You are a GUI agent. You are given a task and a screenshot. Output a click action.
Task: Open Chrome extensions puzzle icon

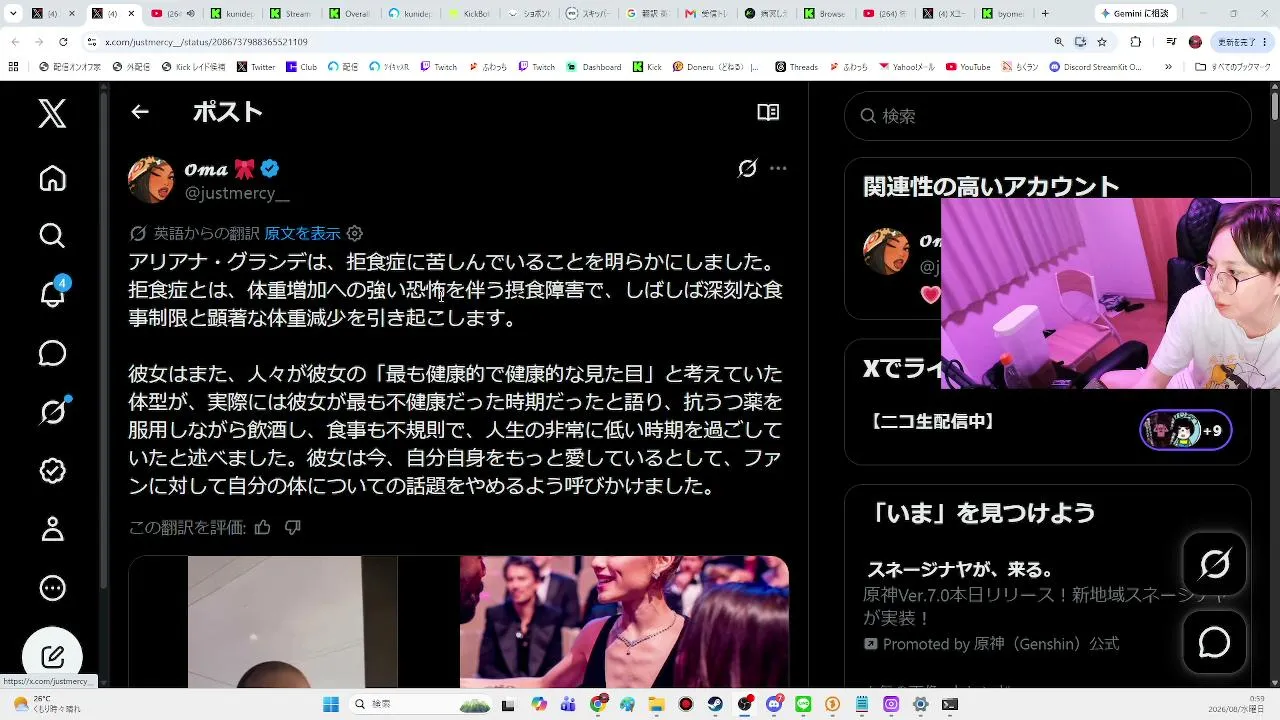pos(1136,42)
